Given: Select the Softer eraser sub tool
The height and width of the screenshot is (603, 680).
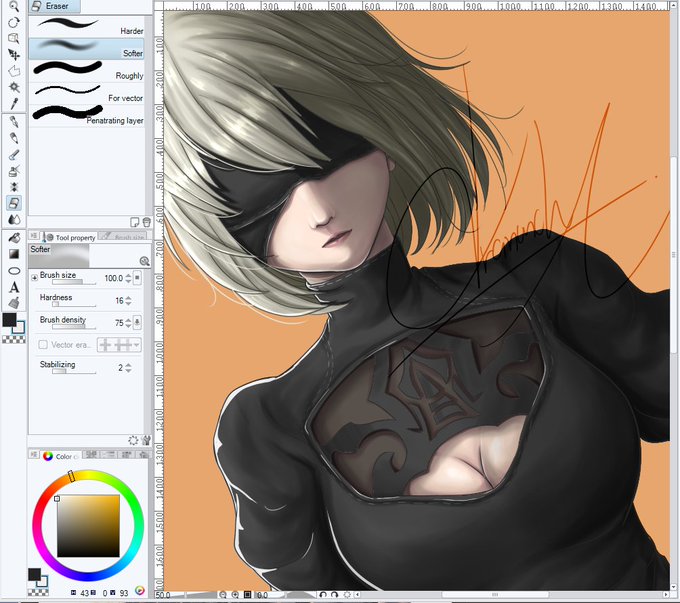Looking at the screenshot, I should (87, 48).
